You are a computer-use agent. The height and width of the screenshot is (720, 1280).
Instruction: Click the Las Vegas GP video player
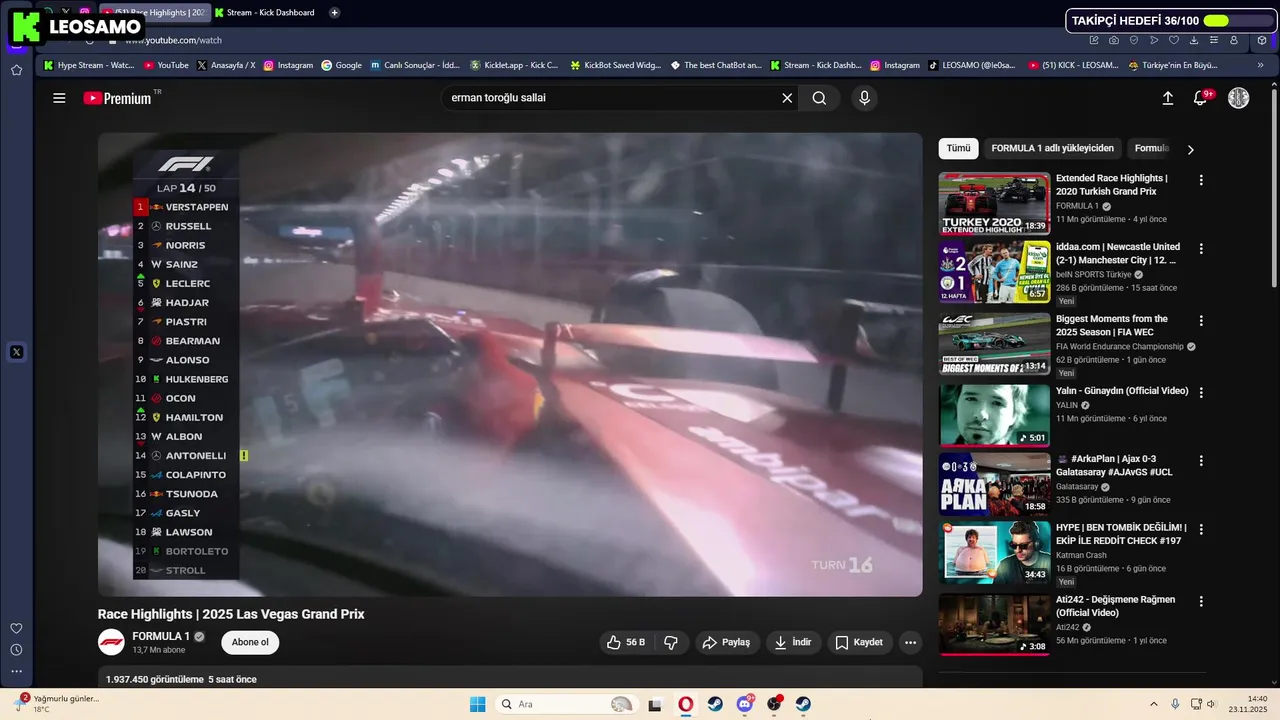coord(510,365)
